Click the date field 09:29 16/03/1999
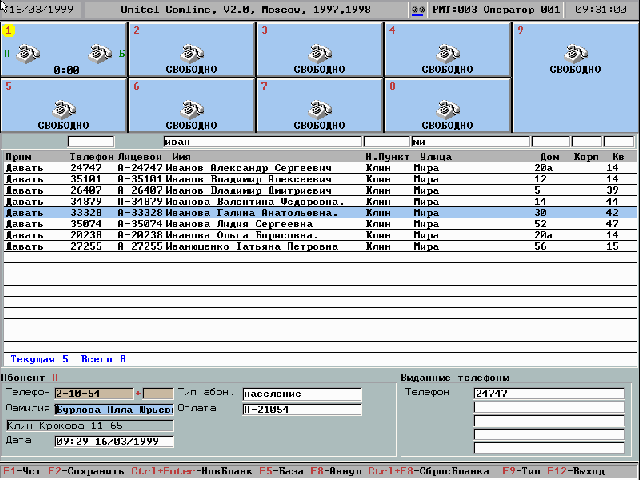This screenshot has width=640, height=480. [114, 442]
